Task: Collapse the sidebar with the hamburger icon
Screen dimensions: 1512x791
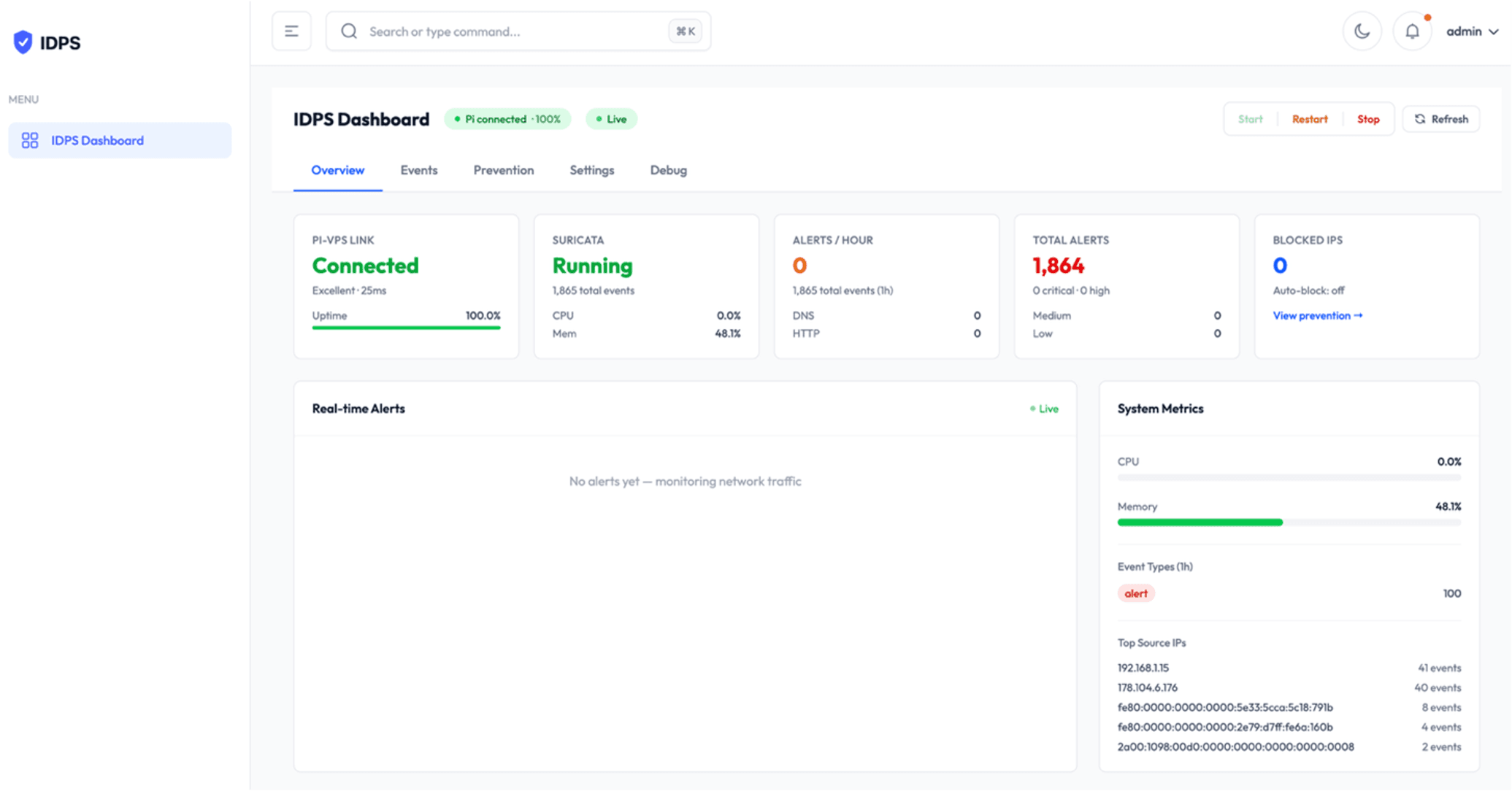Action: pos(291,31)
